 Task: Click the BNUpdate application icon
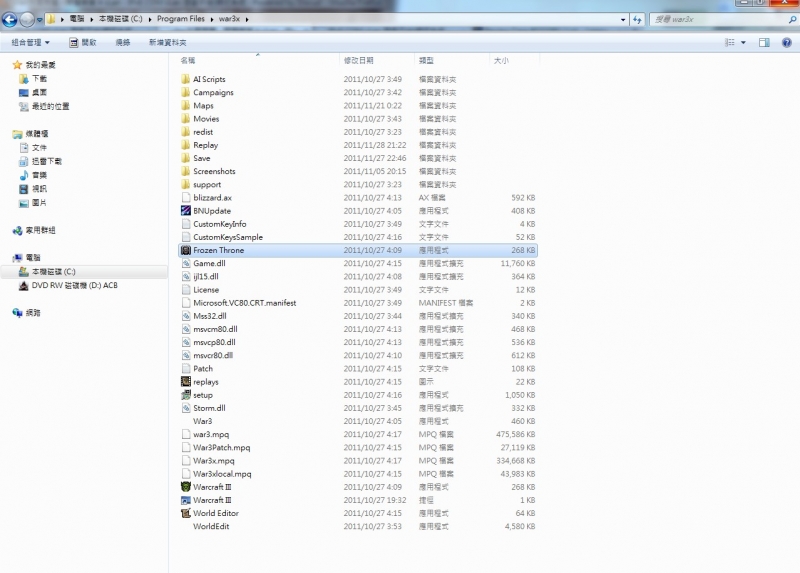(x=186, y=211)
